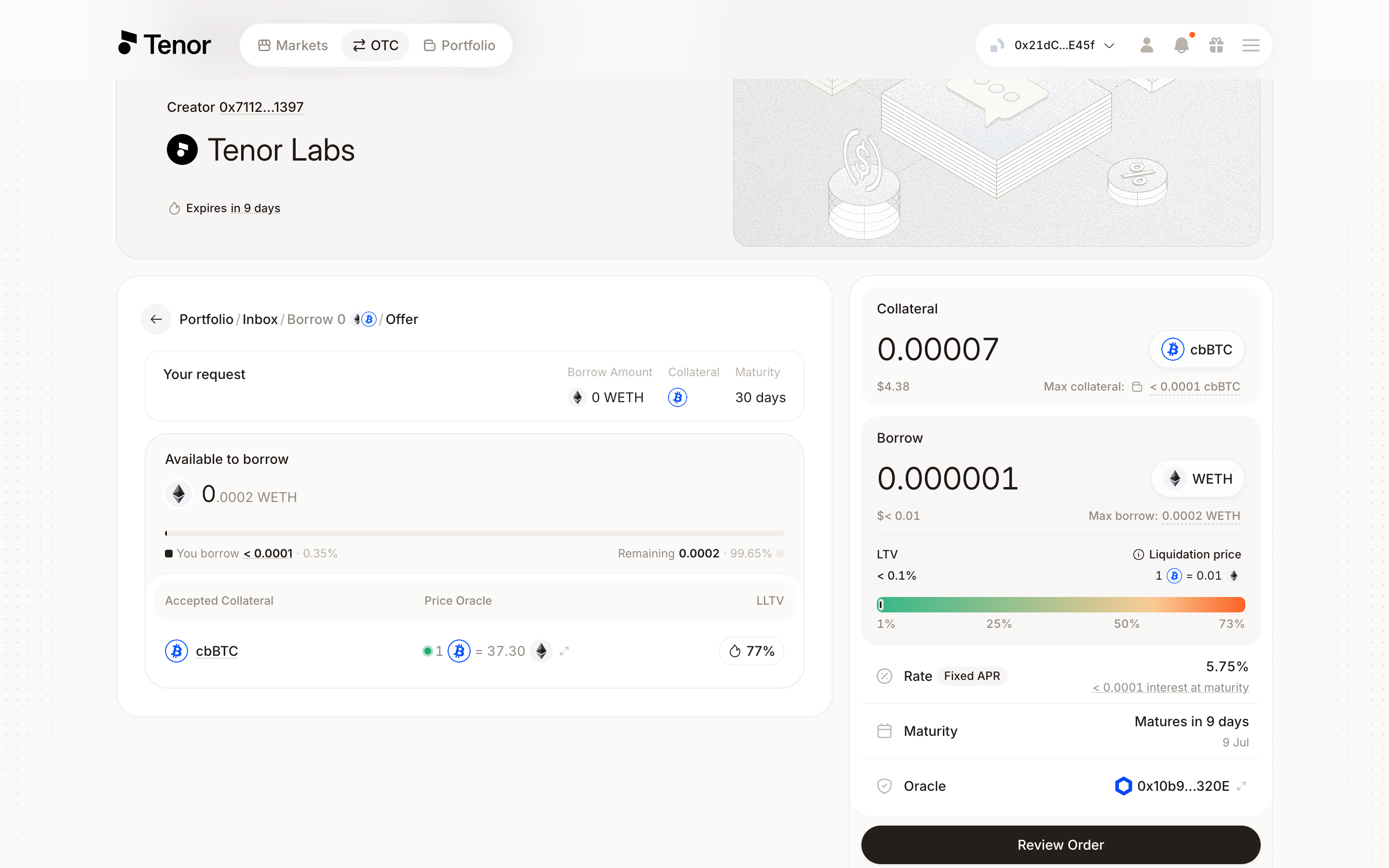1389x868 pixels.
Task: Click cbBTC icon in Accepted Collateral row
Action: point(176,651)
